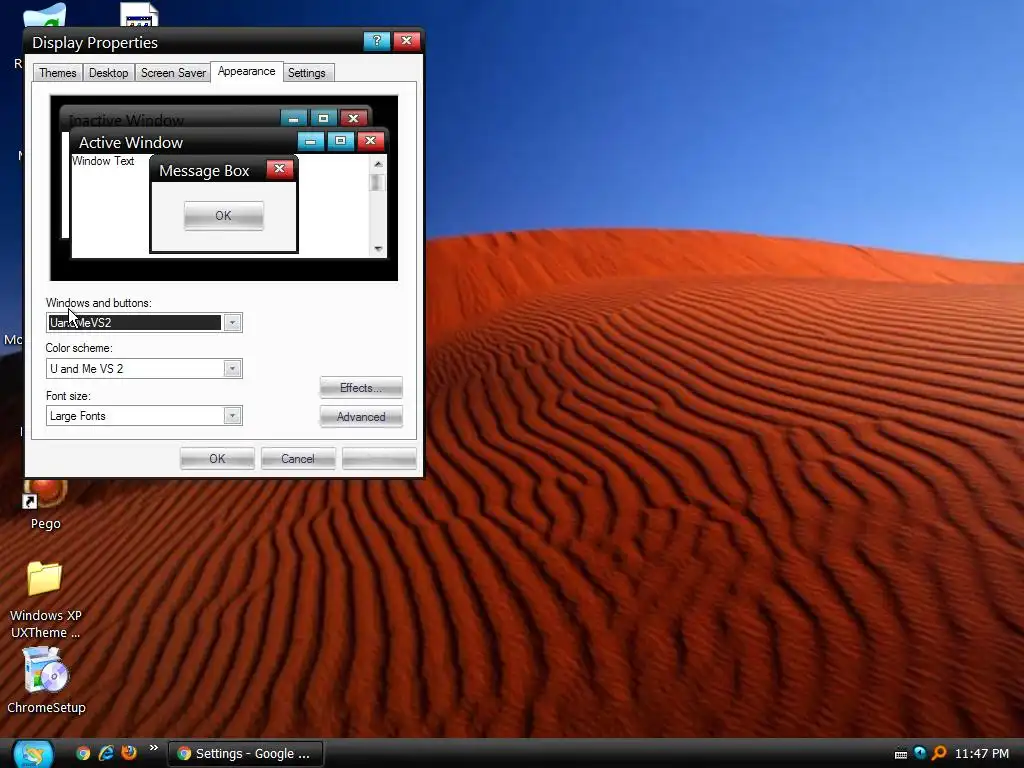Click the Cancel button

coord(298,458)
